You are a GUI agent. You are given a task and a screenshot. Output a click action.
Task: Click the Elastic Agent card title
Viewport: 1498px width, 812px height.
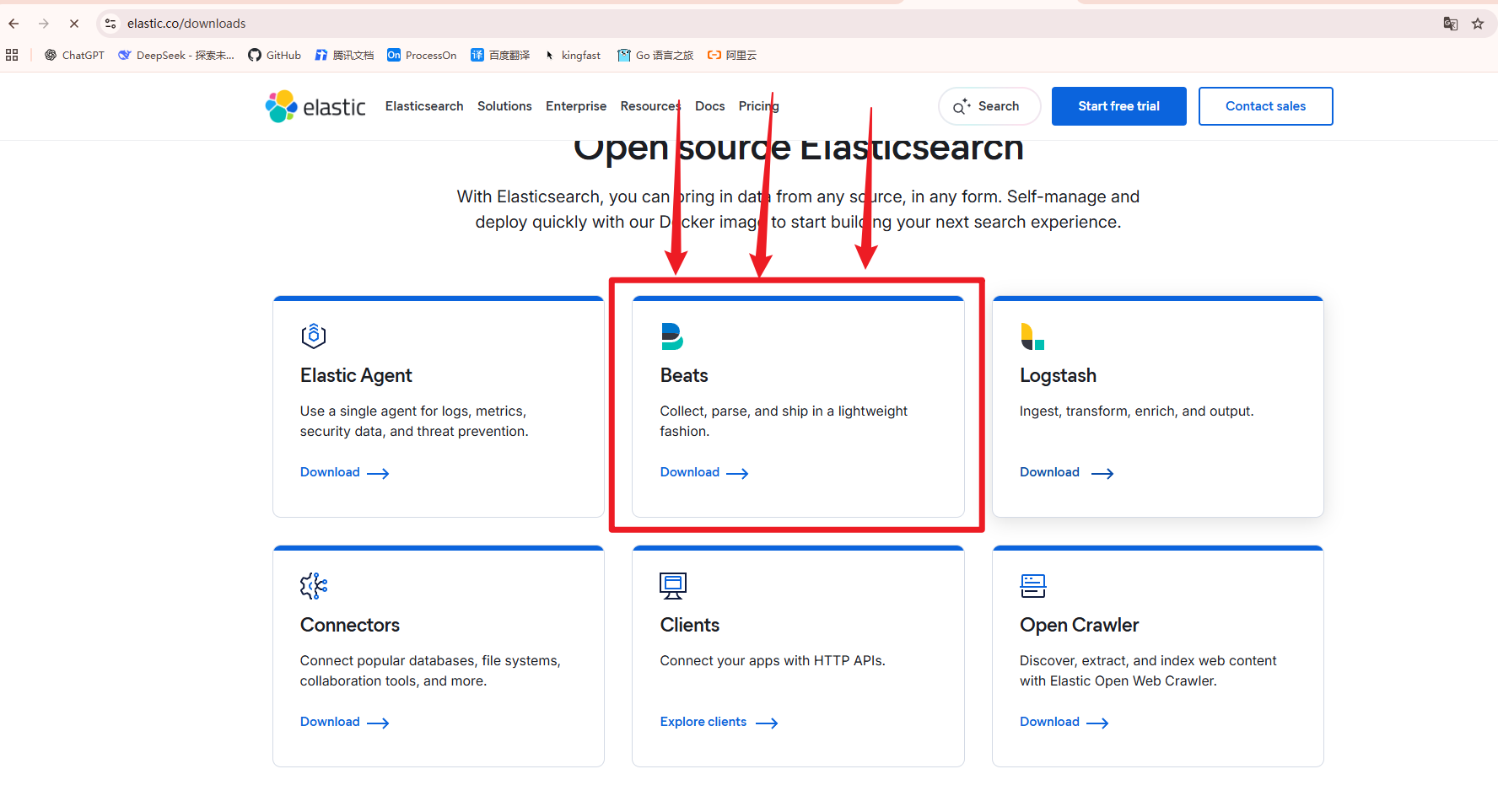point(356,375)
